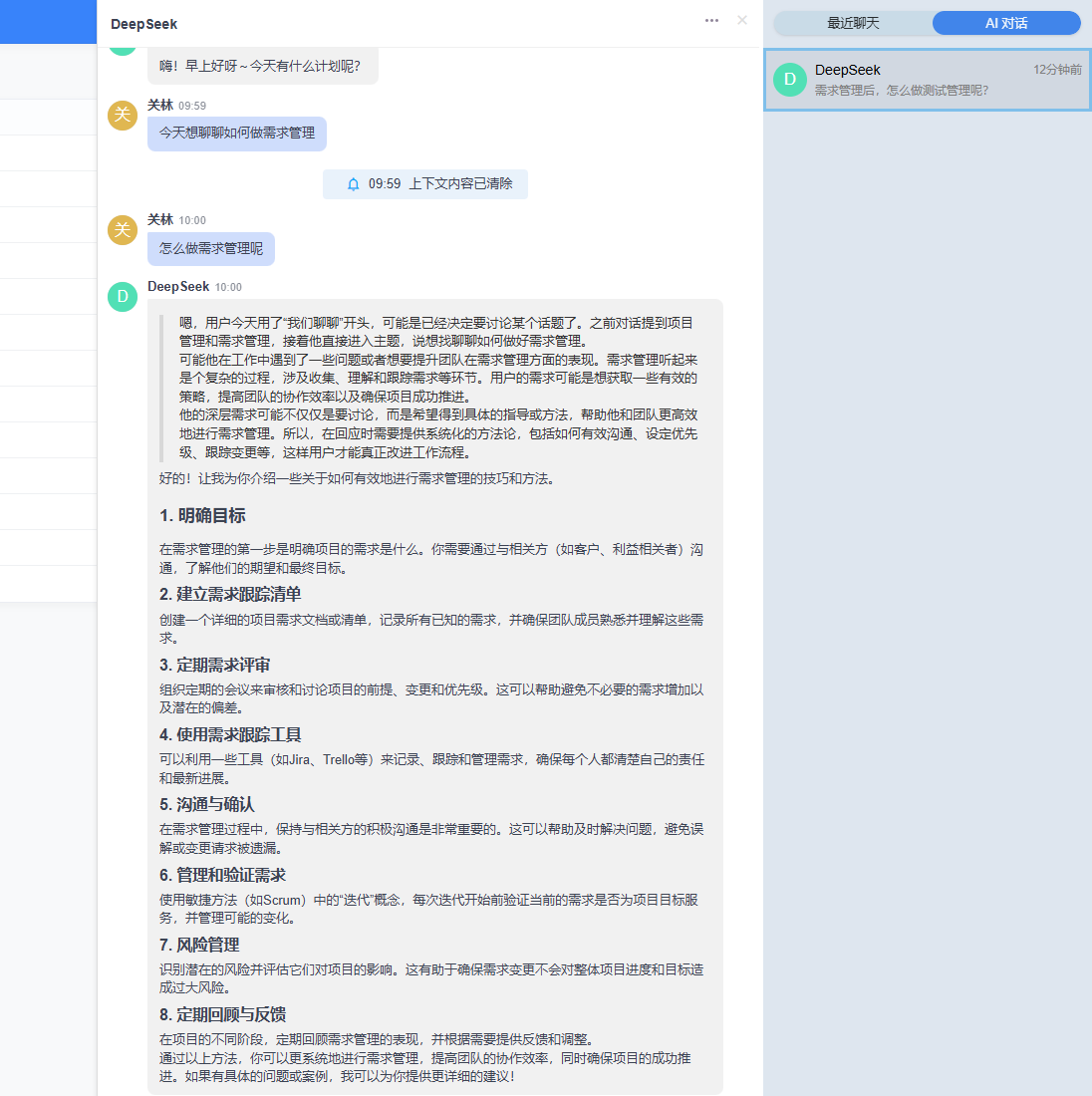Switch to the AI 对话 tab
1092x1096 pixels.
point(1006,23)
